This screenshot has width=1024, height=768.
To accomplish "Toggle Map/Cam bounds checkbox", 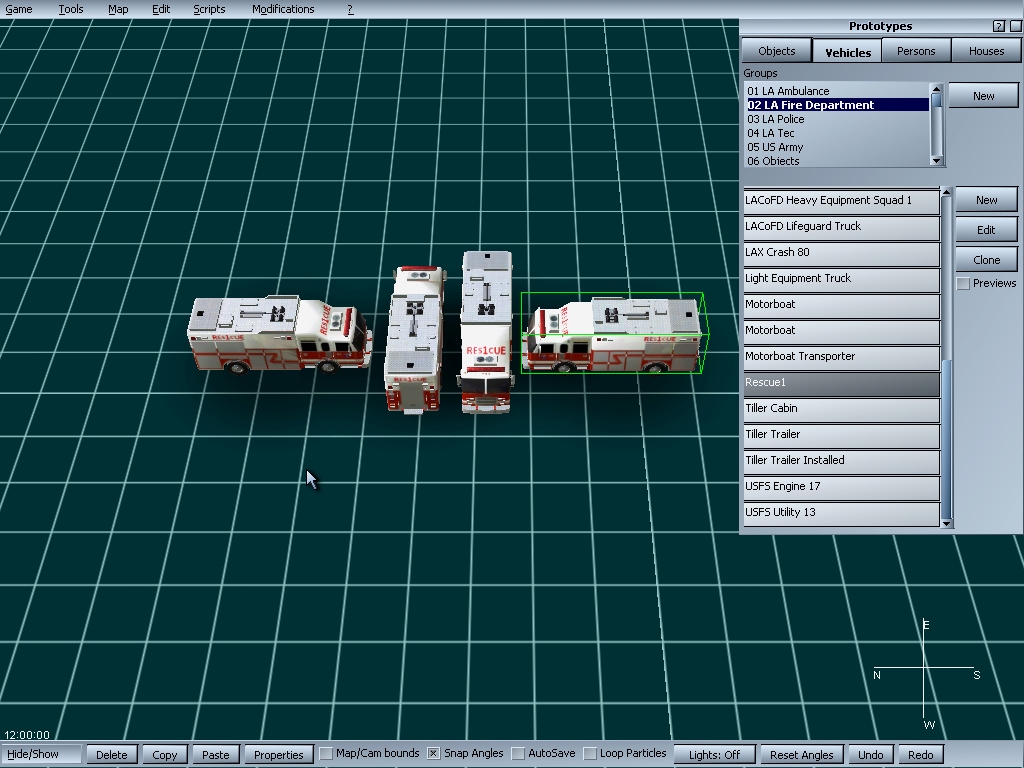I will 326,754.
